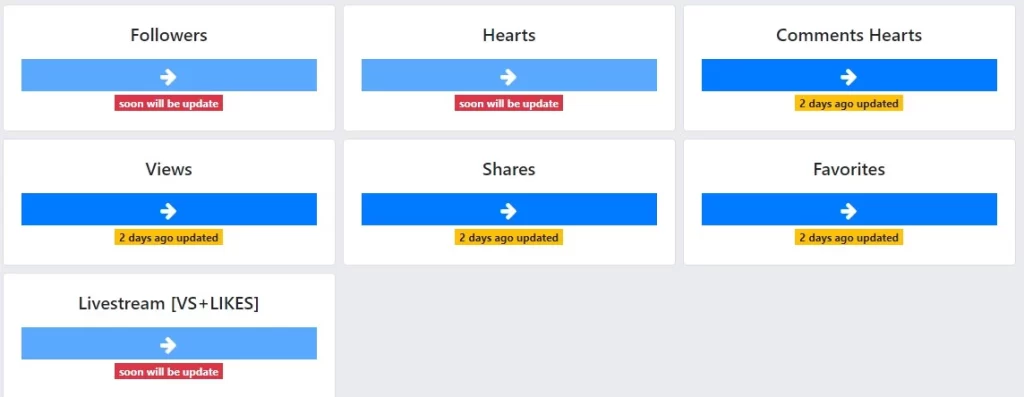Open Shares using its arrow icon
This screenshot has width=1024, height=397.
[x=509, y=211]
